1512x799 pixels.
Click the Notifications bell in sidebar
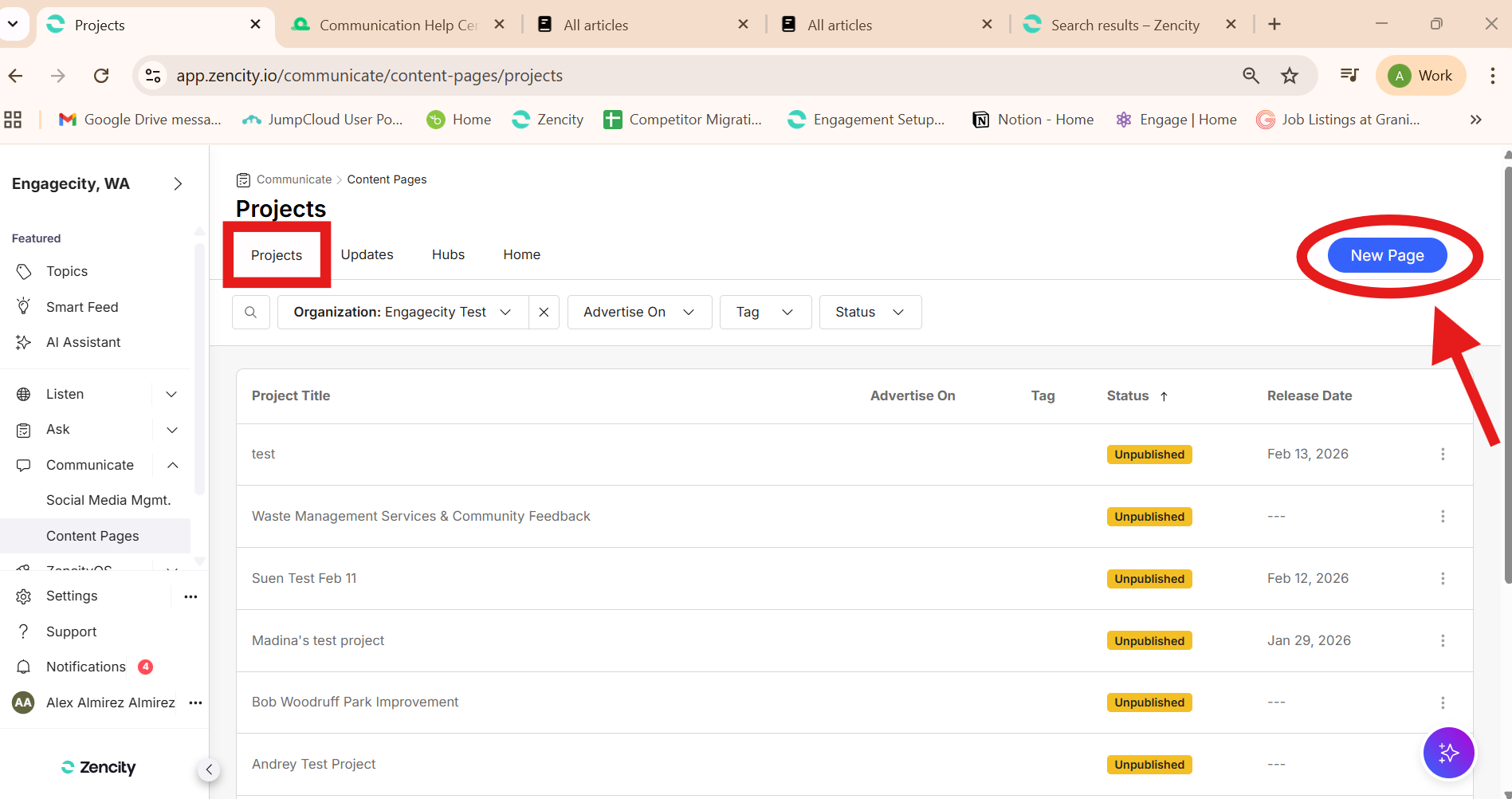tap(24, 667)
